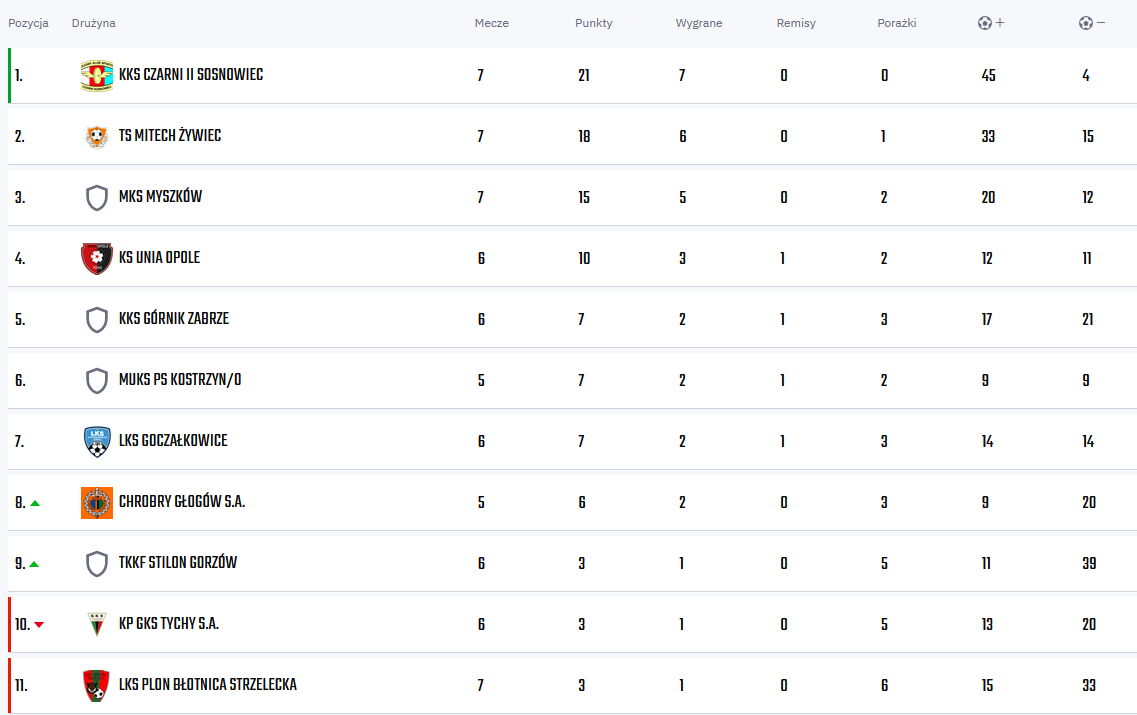
Task: Sort table by the Punkty column header
Action: [593, 23]
